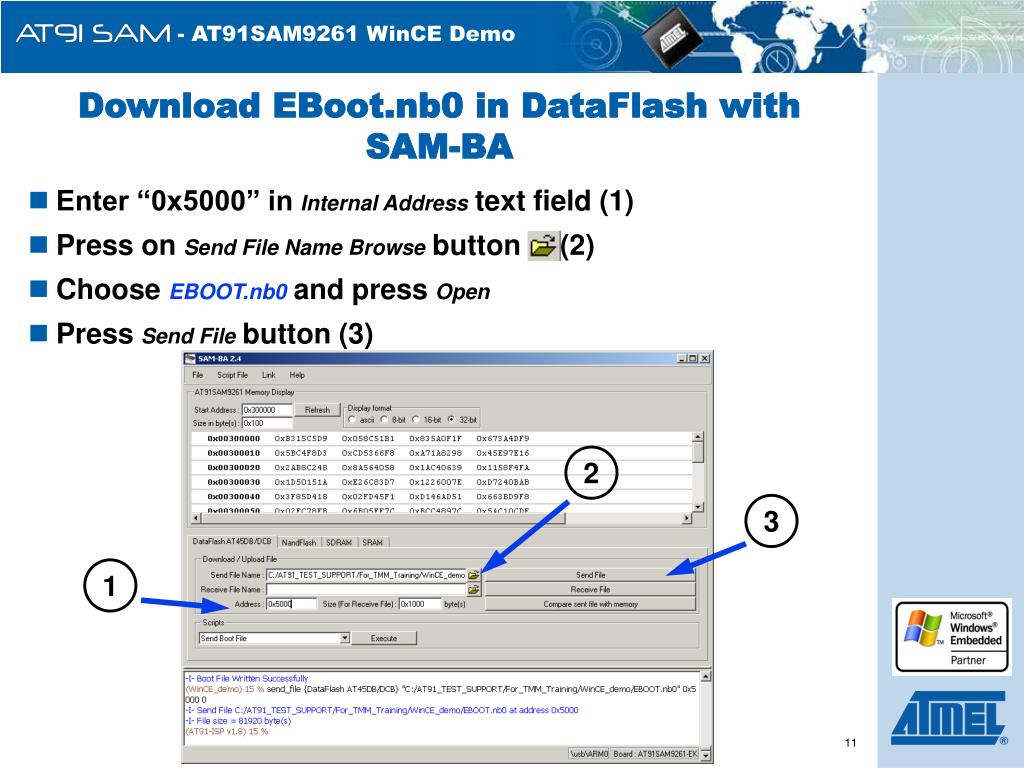Click the Microsoft Windows Embedded Partner badge
Screen dimensions: 1024x768
(952, 637)
